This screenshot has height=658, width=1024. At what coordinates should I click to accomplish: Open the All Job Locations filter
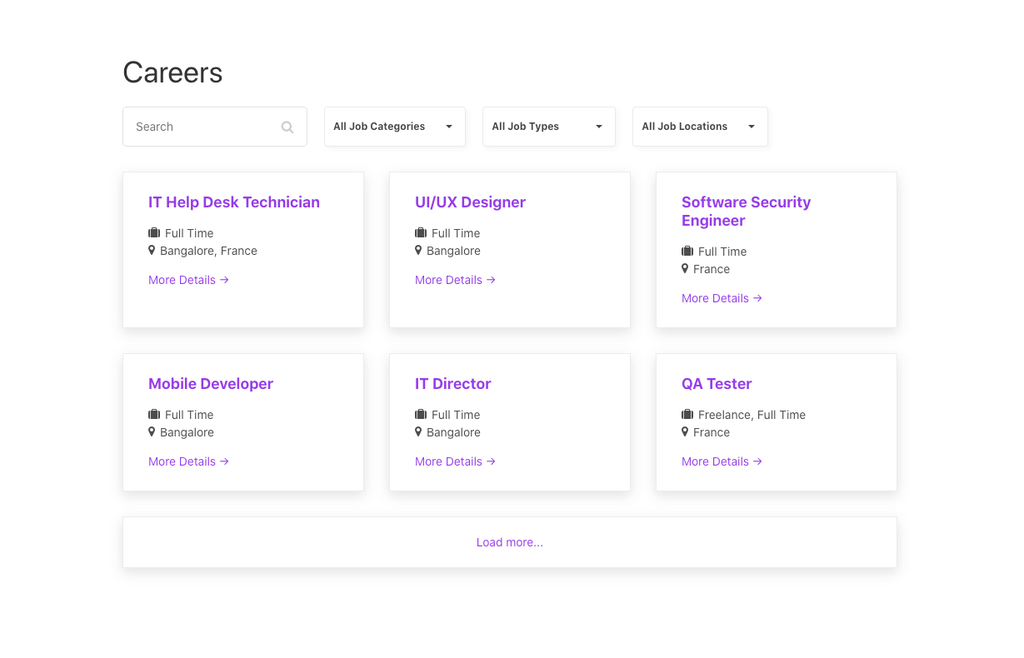click(699, 127)
